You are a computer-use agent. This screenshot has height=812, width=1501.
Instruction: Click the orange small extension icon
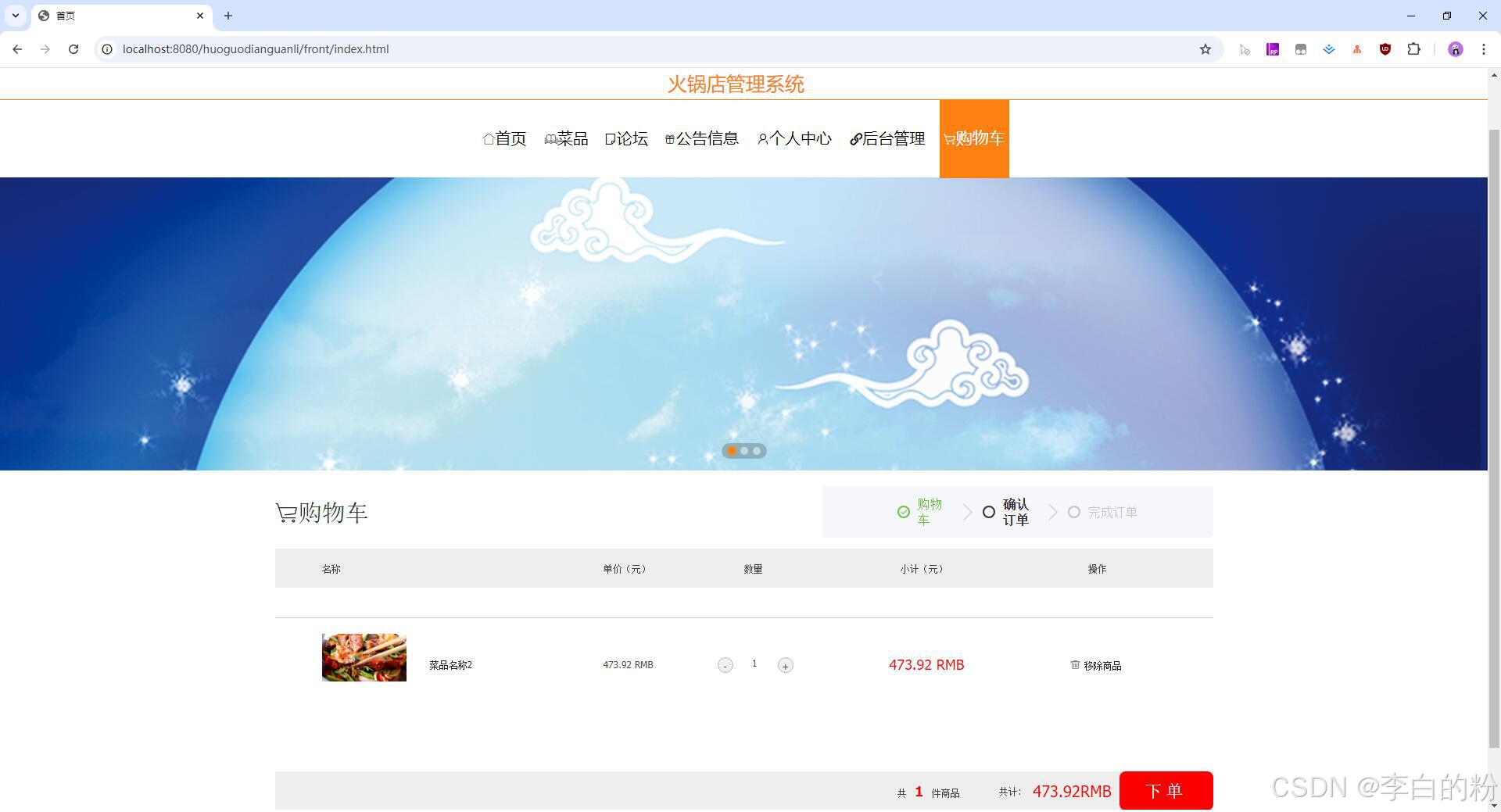tap(1357, 49)
